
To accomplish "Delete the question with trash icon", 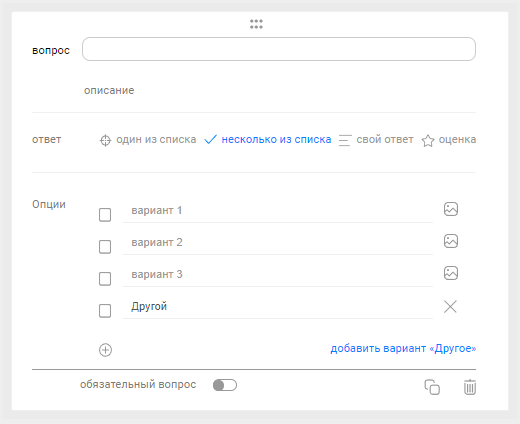I will tap(470, 387).
